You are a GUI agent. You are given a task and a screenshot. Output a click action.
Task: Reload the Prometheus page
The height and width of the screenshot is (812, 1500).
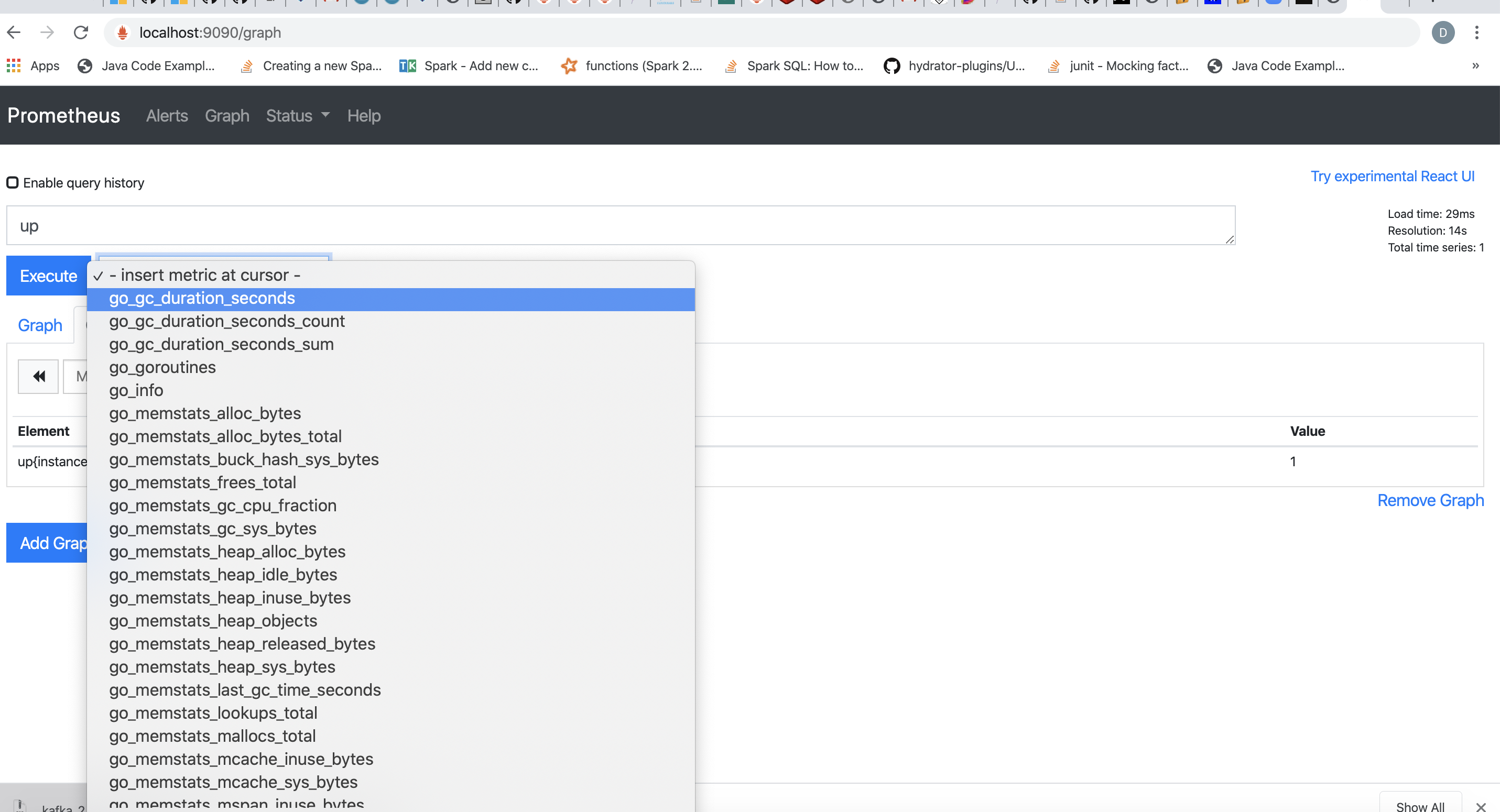point(81,32)
